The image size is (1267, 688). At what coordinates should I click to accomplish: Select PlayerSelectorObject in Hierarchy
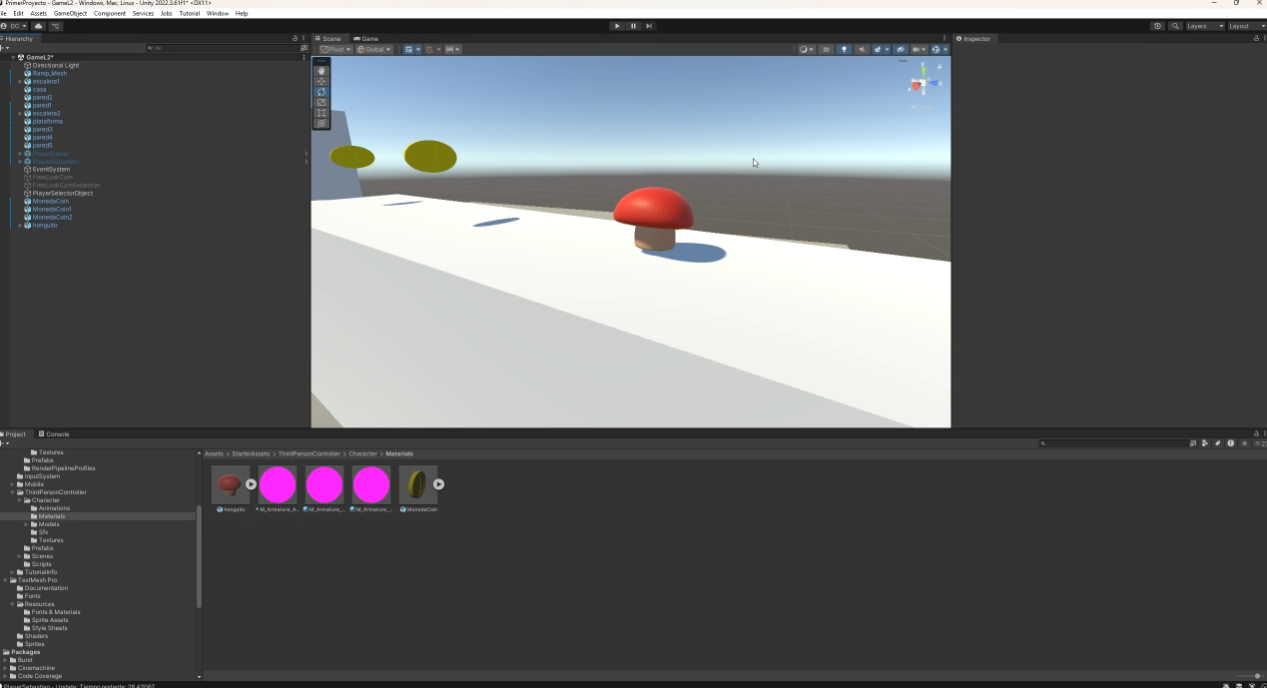pos(62,193)
